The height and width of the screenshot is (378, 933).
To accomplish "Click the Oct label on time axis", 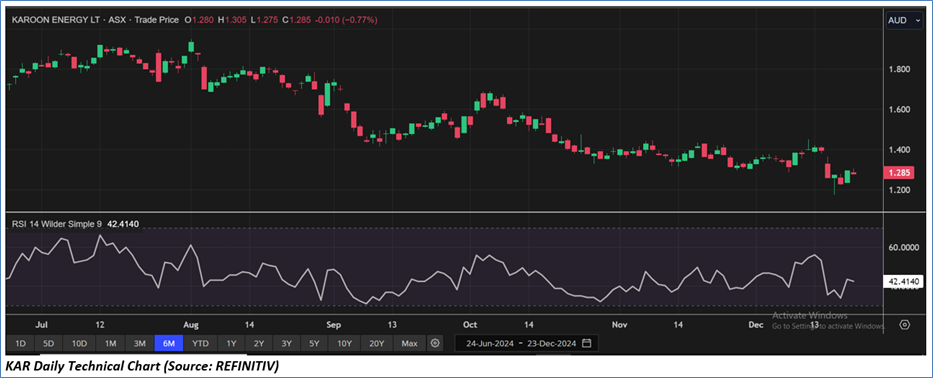I will pyautogui.click(x=471, y=325).
